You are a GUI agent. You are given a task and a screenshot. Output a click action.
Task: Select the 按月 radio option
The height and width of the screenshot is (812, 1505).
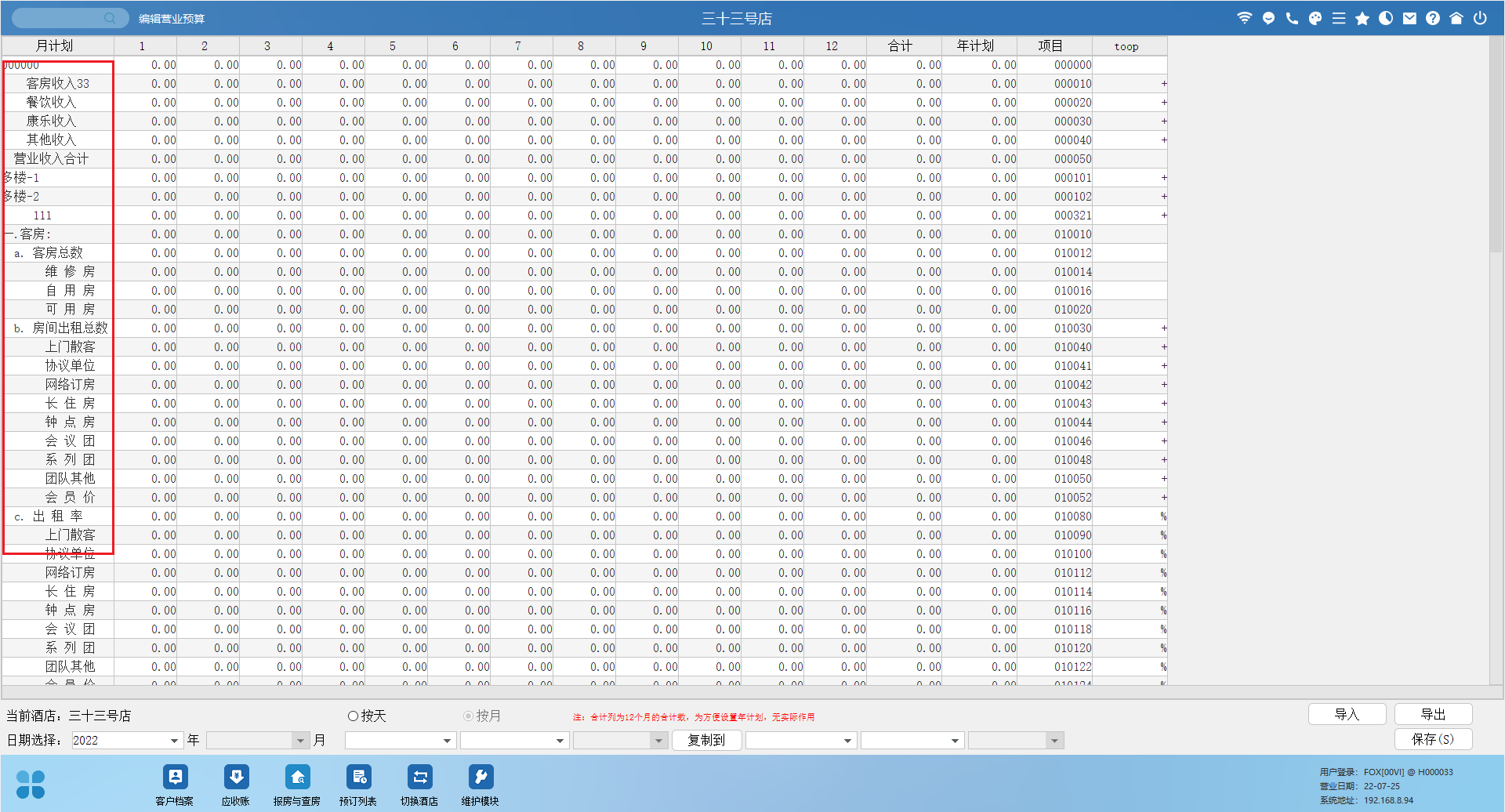[482, 716]
